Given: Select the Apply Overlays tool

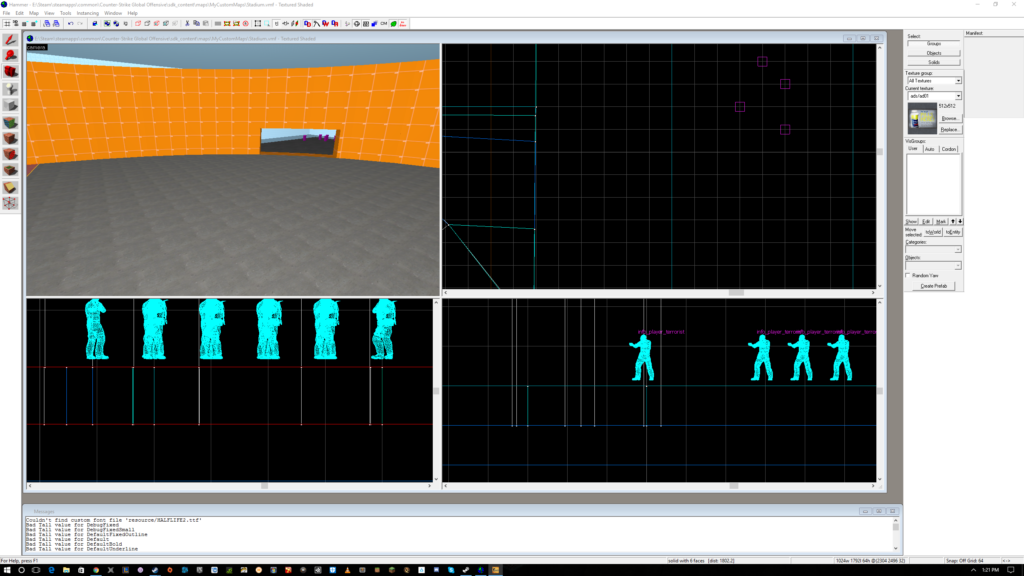Looking at the screenshot, I should point(10,170).
